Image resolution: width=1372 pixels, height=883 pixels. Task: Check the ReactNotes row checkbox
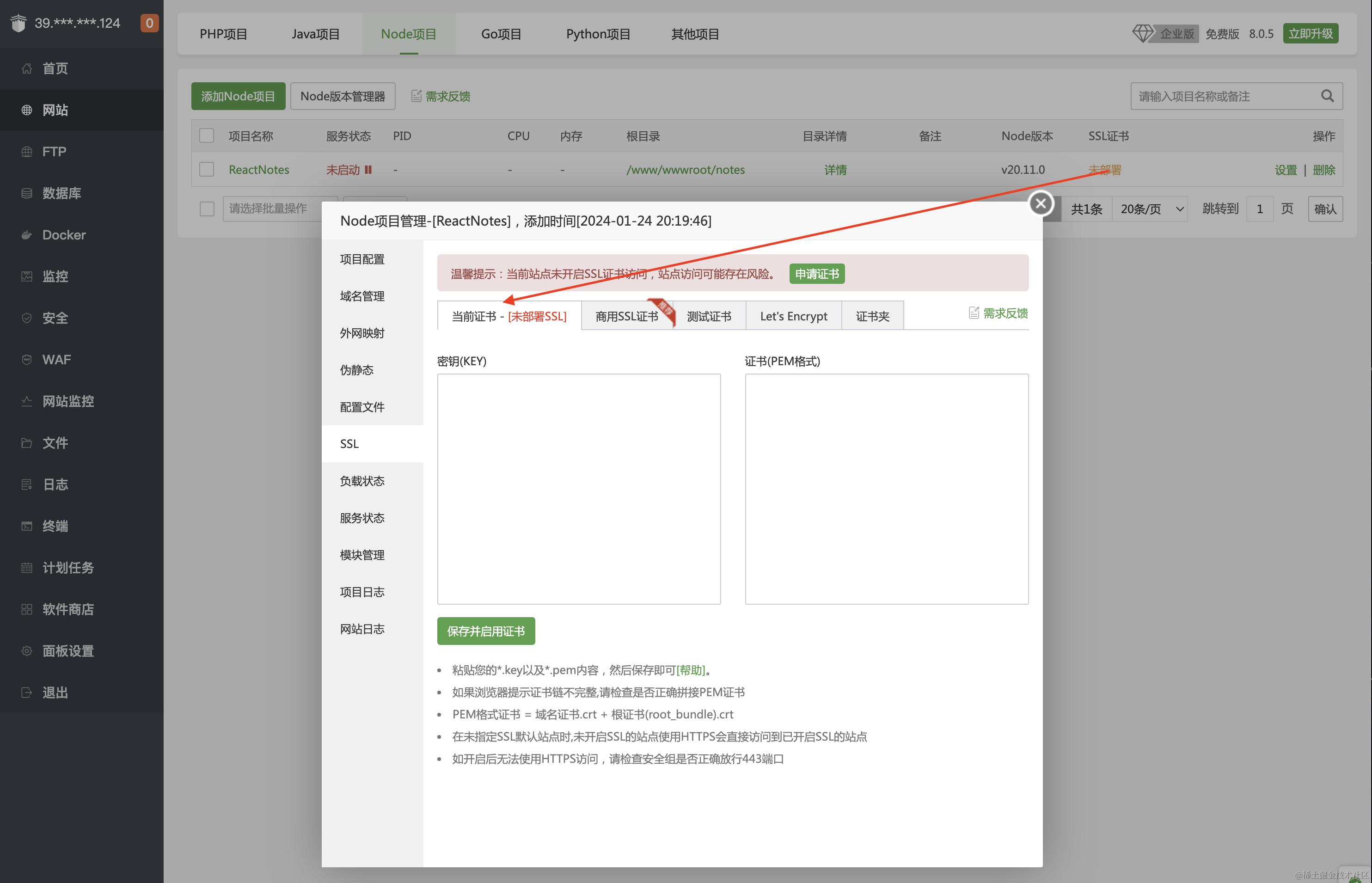207,170
